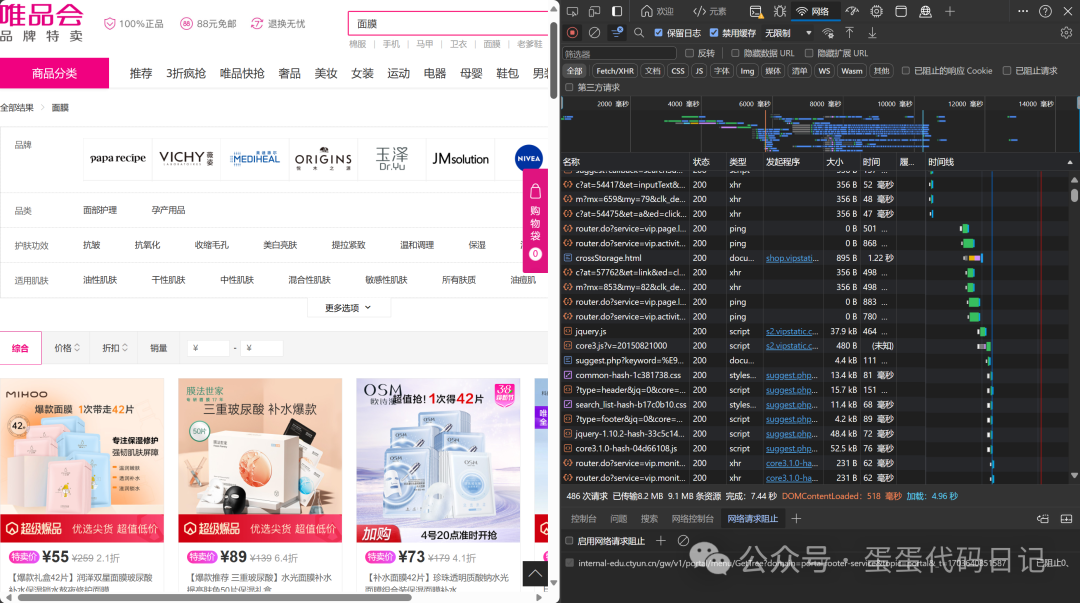Check Blocked response cookies (已阻止的响应 Cookie)
Image resolution: width=1080 pixels, height=603 pixels.
[x=906, y=71]
